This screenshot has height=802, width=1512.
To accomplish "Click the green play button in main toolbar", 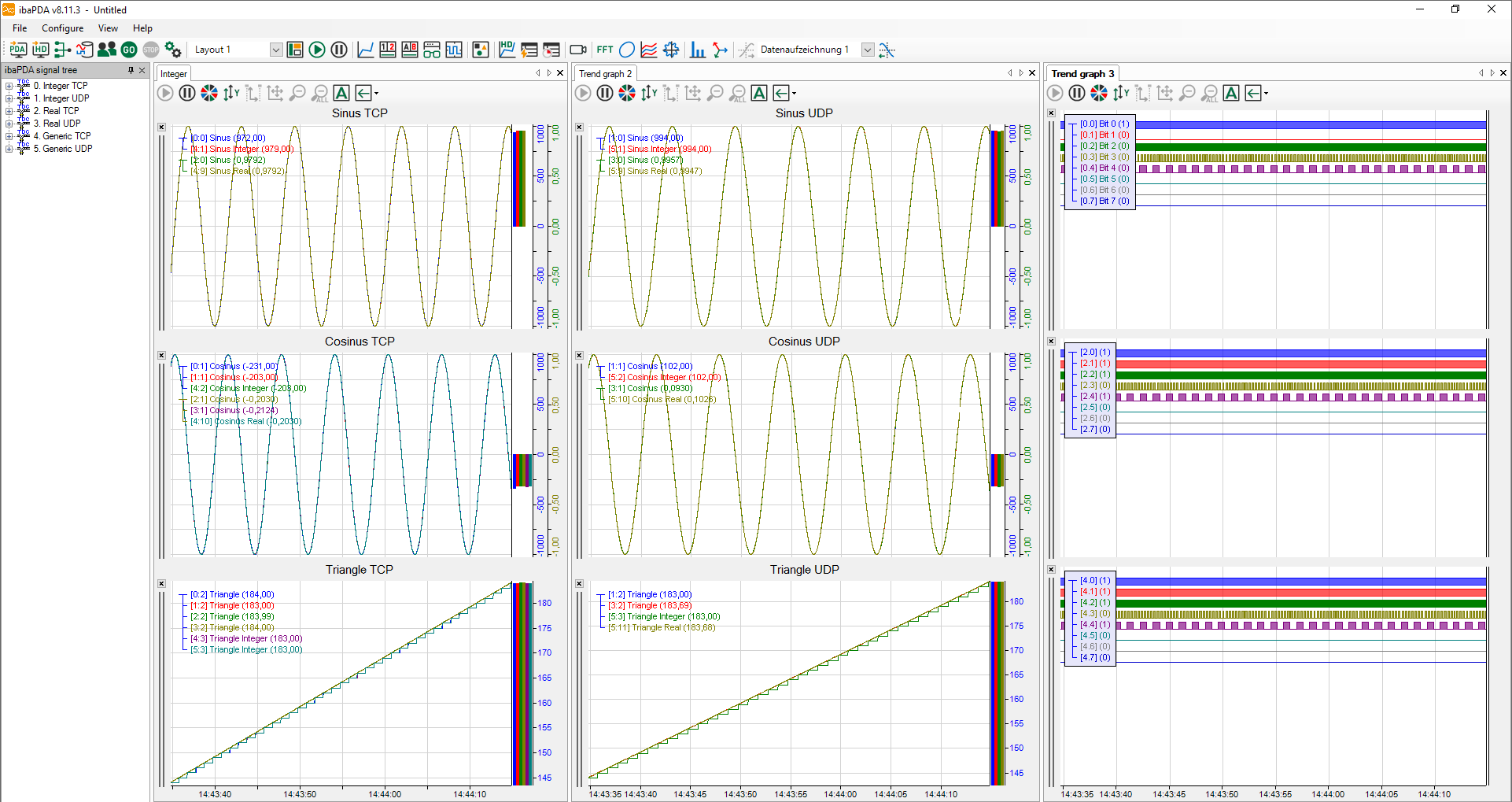I will (x=317, y=50).
